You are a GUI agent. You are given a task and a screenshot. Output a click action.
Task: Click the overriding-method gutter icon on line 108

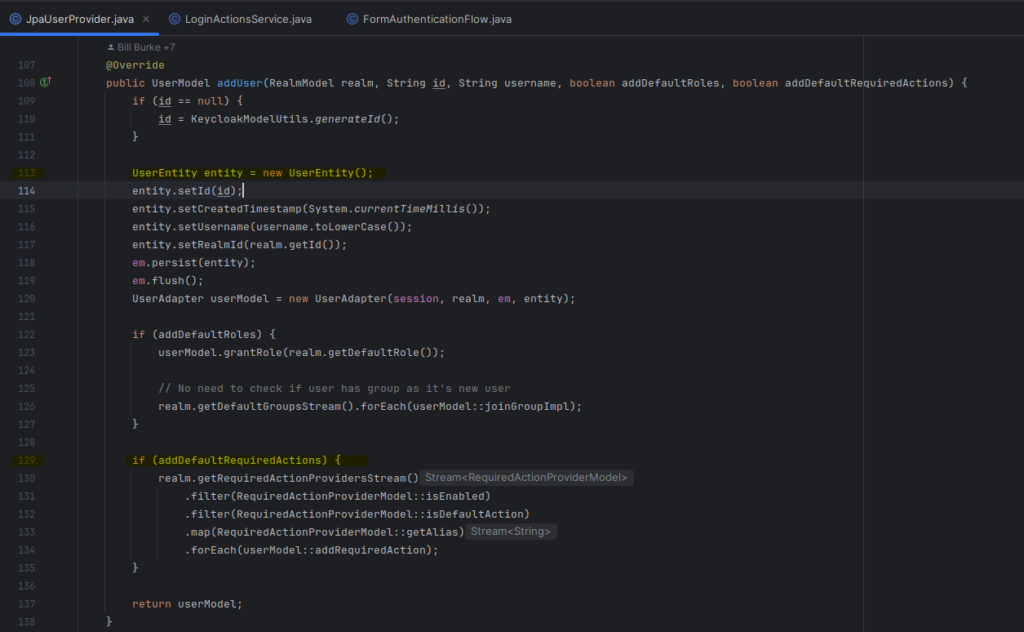coord(45,83)
